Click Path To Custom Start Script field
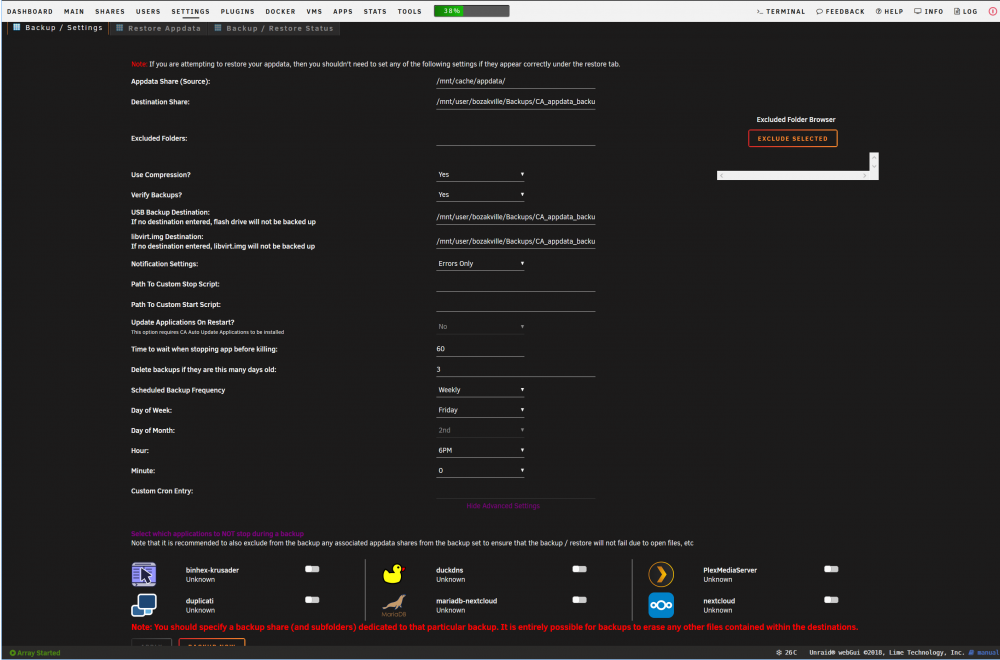1000x660 pixels. 515,305
